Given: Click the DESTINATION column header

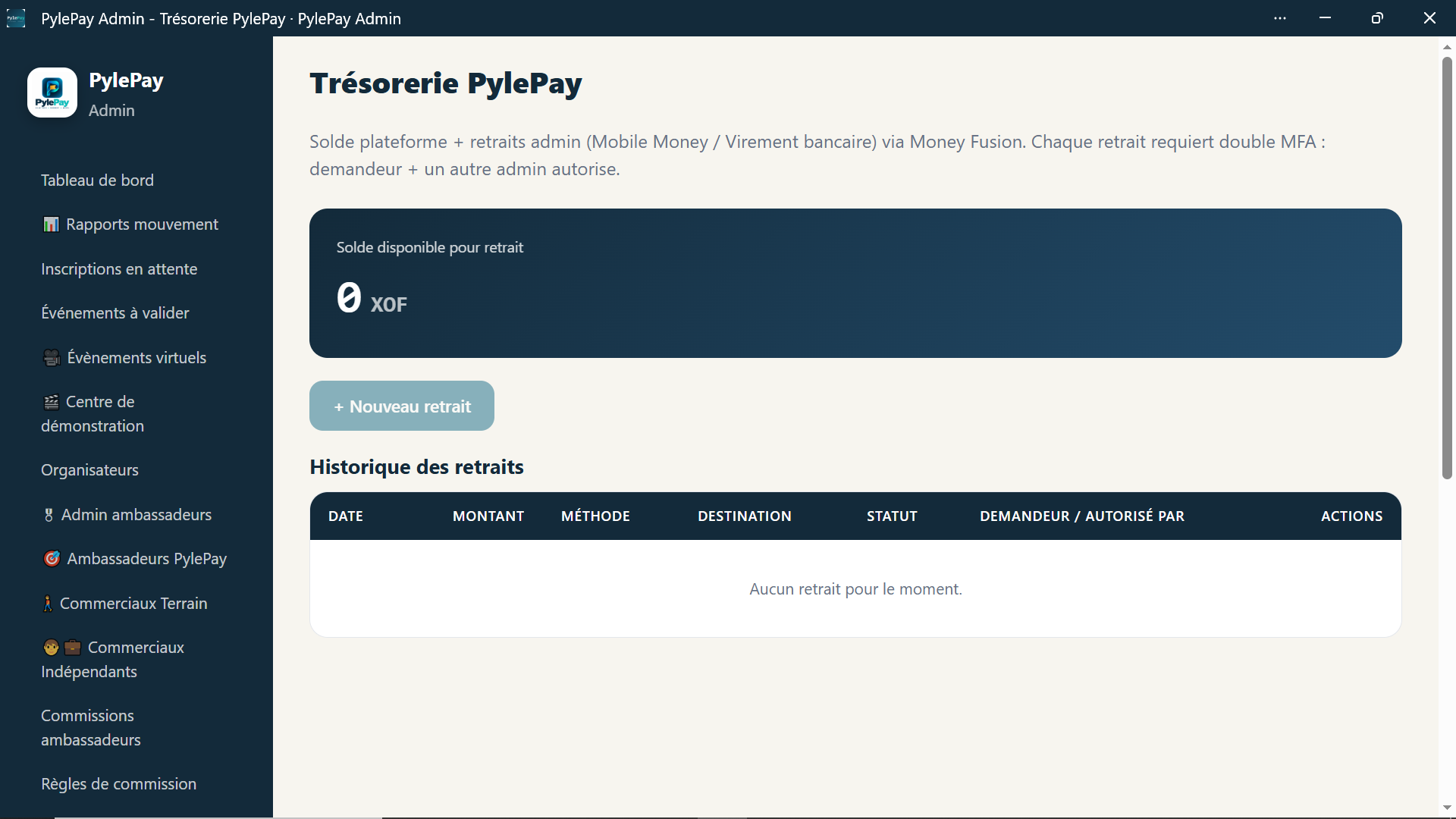Looking at the screenshot, I should [745, 516].
